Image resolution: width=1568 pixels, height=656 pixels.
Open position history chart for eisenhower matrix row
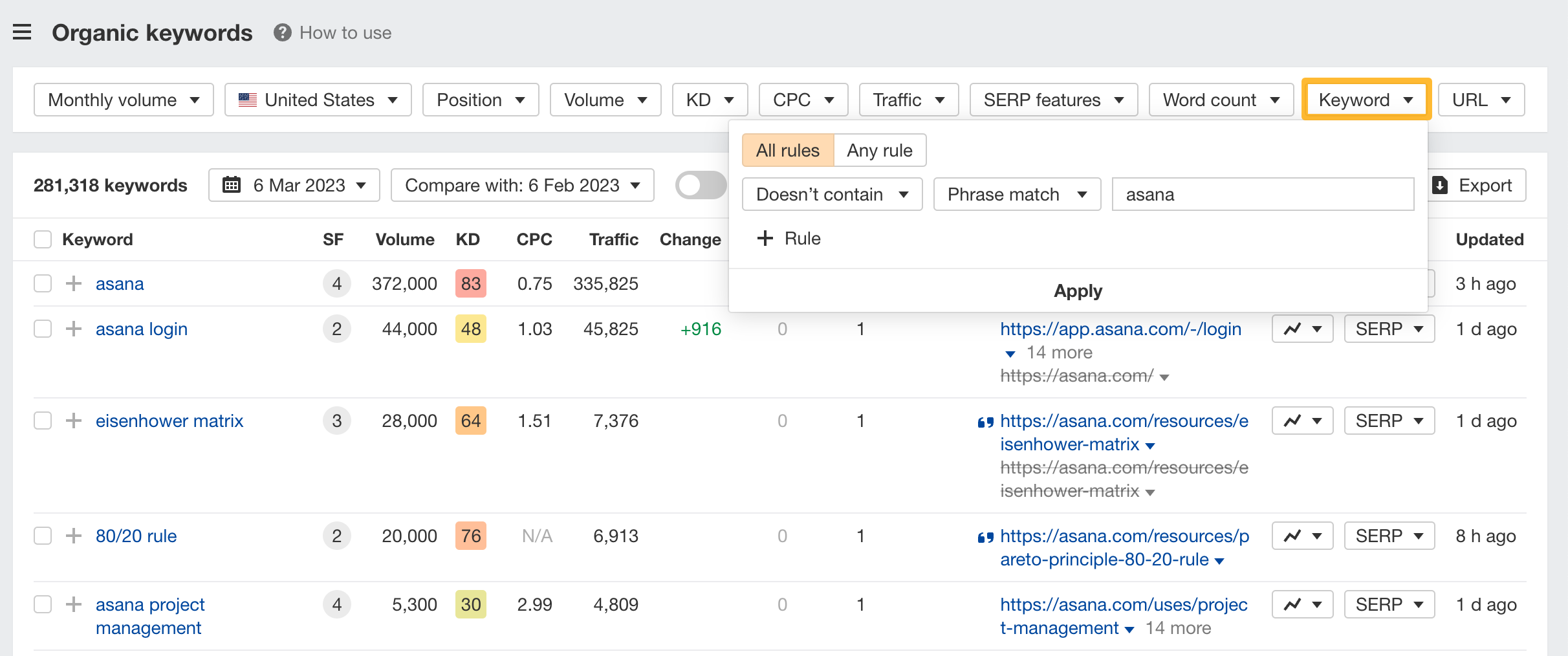coord(1302,421)
